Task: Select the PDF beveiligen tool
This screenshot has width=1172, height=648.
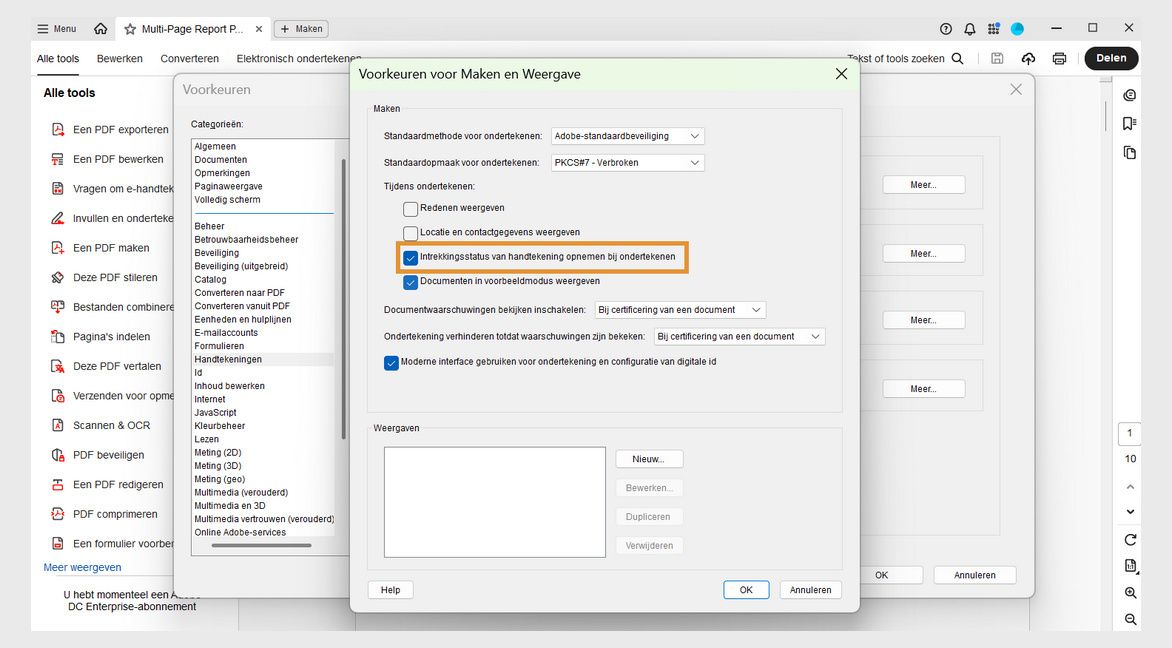Action: coord(98,454)
